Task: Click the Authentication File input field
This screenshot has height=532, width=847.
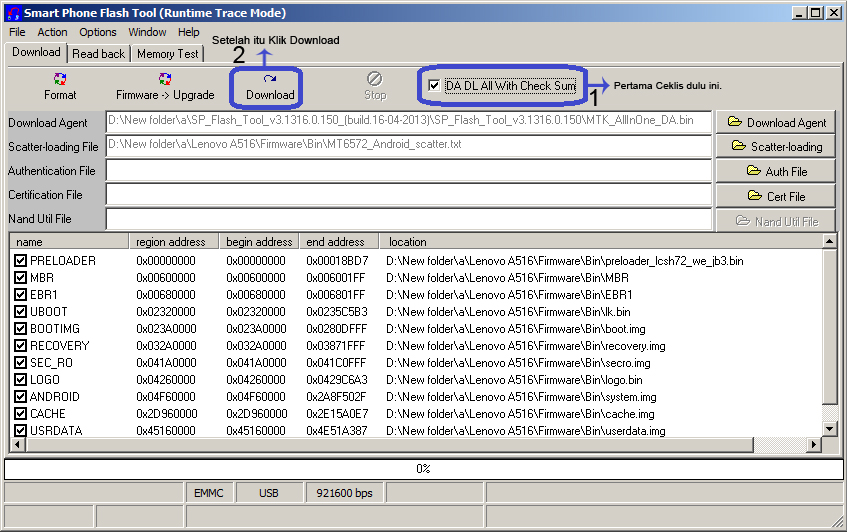Action: click(409, 171)
